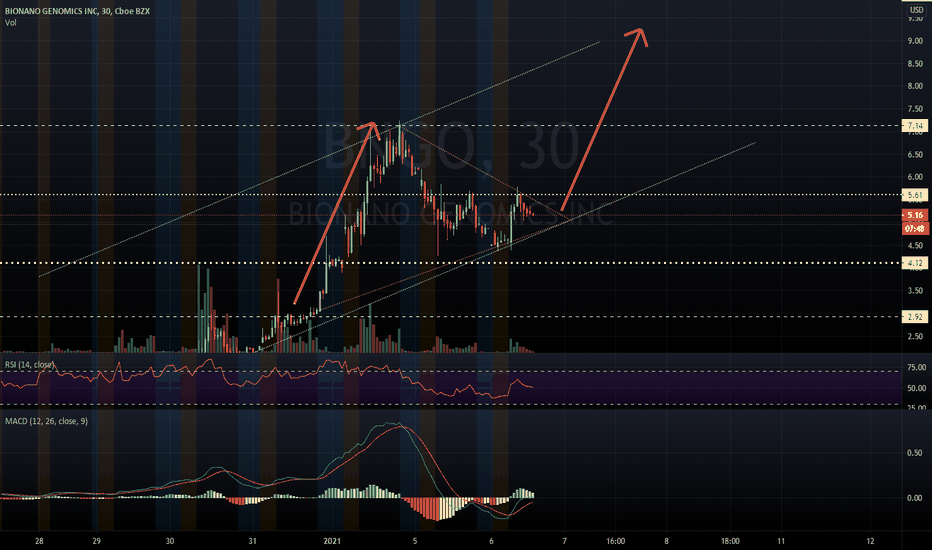Select the 4.12 price level label

915,263
